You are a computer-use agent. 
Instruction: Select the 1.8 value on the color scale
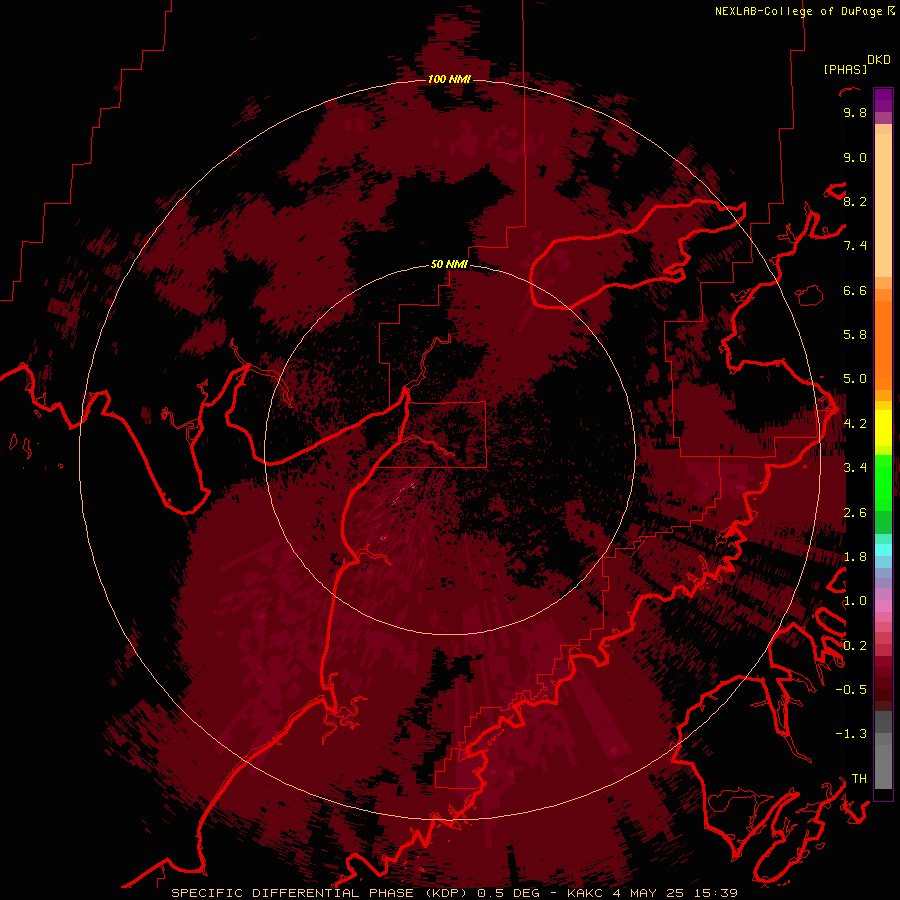point(855,556)
